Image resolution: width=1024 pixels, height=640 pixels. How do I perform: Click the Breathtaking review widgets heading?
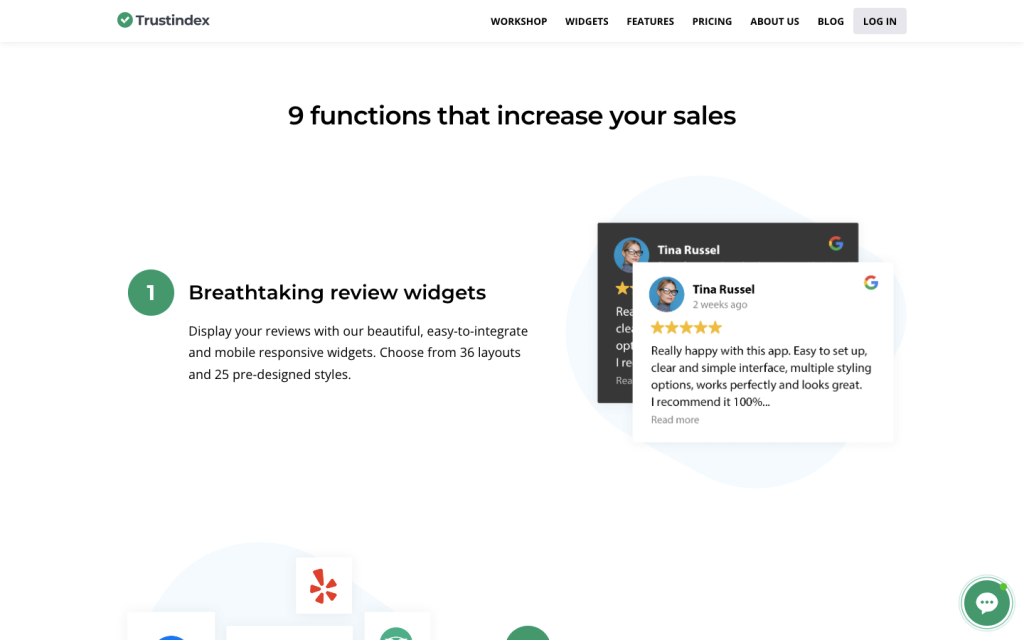pos(337,293)
